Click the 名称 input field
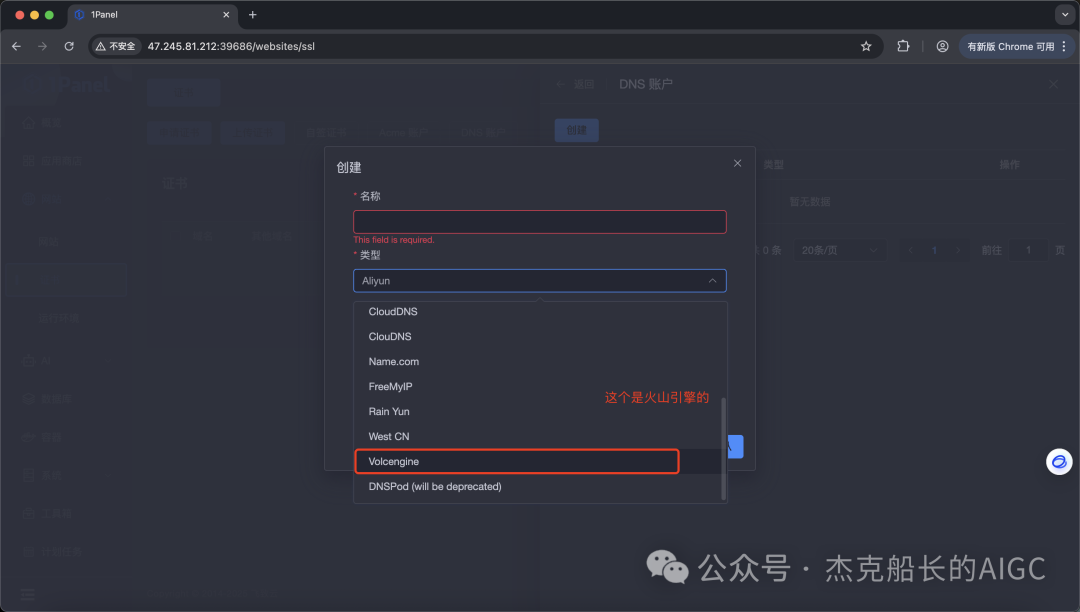The width and height of the screenshot is (1080, 612). [x=539, y=222]
